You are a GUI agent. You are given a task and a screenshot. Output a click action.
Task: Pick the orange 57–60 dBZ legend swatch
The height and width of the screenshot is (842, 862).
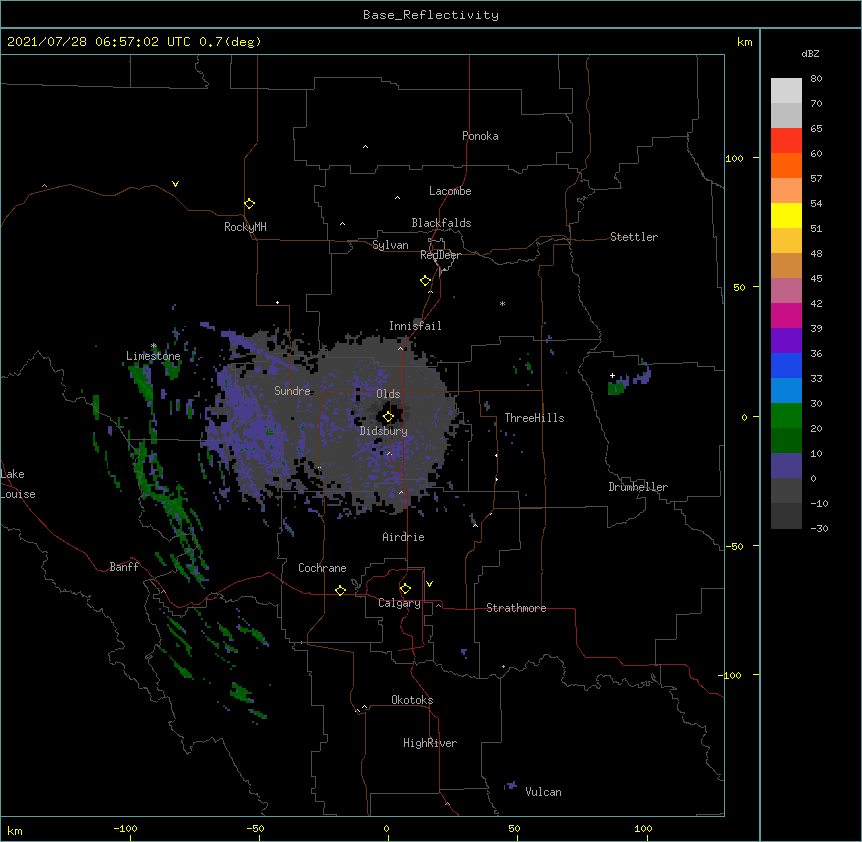point(786,165)
